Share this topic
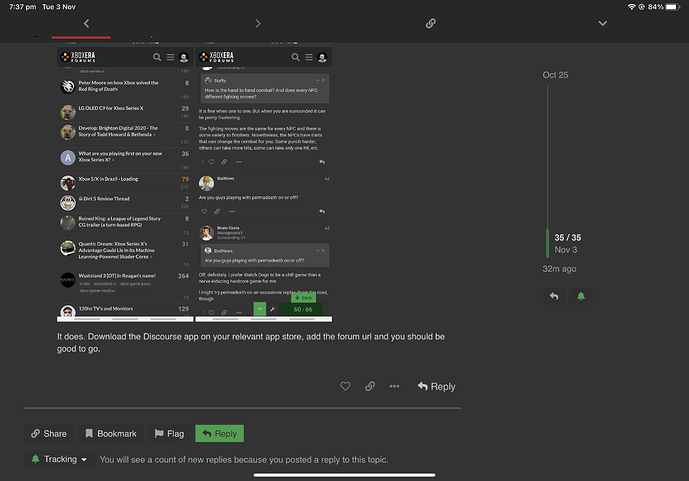The width and height of the screenshot is (689, 481). point(48,434)
